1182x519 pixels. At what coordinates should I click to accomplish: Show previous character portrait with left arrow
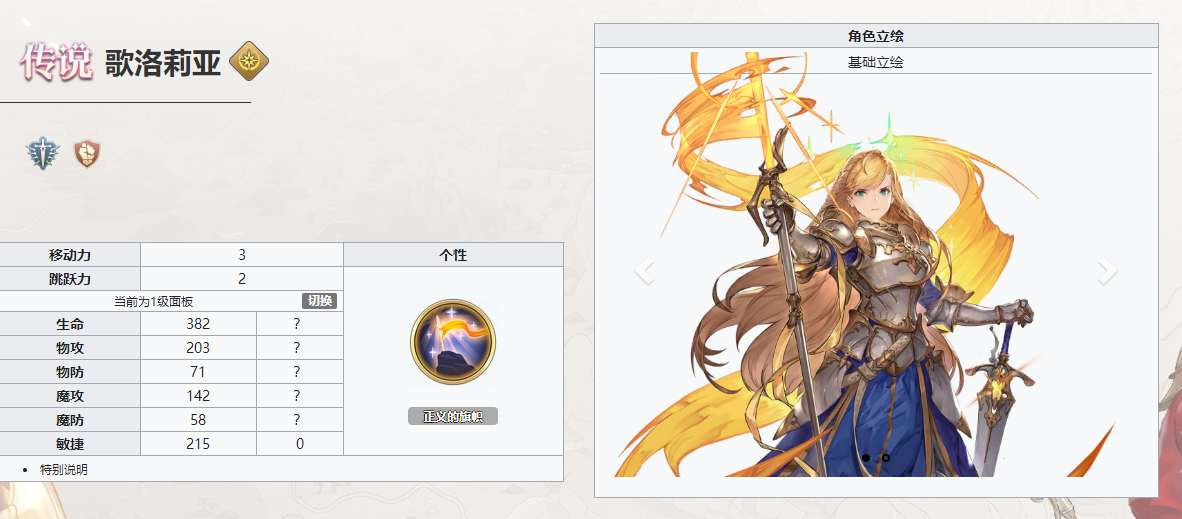click(x=643, y=272)
